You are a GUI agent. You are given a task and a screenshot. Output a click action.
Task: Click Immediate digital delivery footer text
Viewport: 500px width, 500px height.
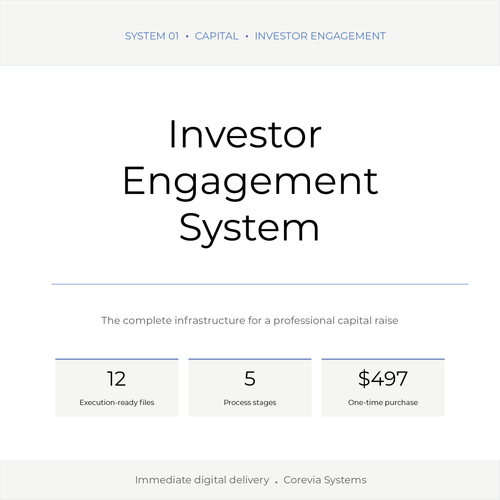point(202,480)
